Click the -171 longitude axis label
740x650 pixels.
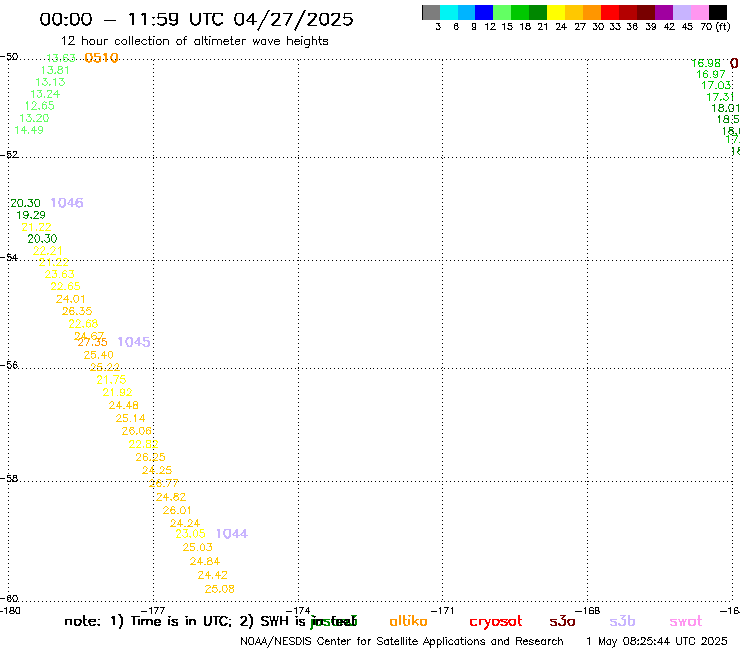[x=442, y=611]
